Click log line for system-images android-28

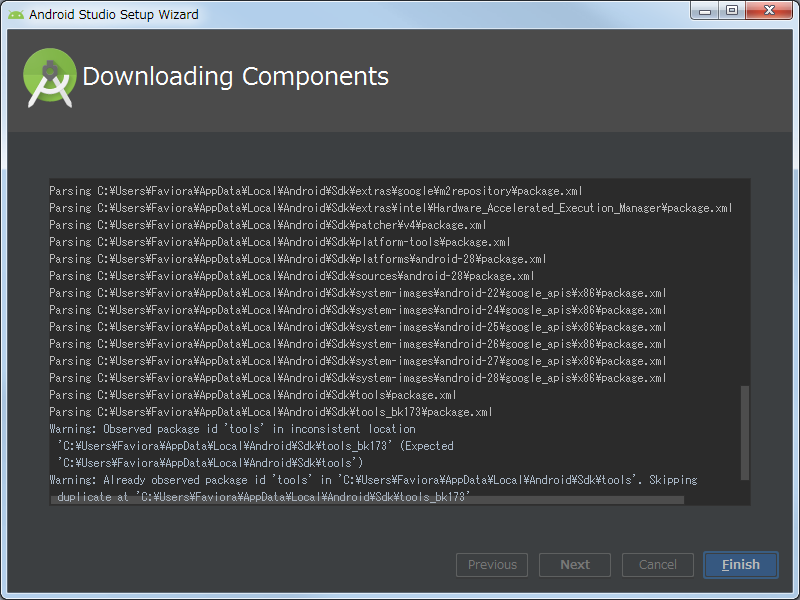tap(358, 378)
